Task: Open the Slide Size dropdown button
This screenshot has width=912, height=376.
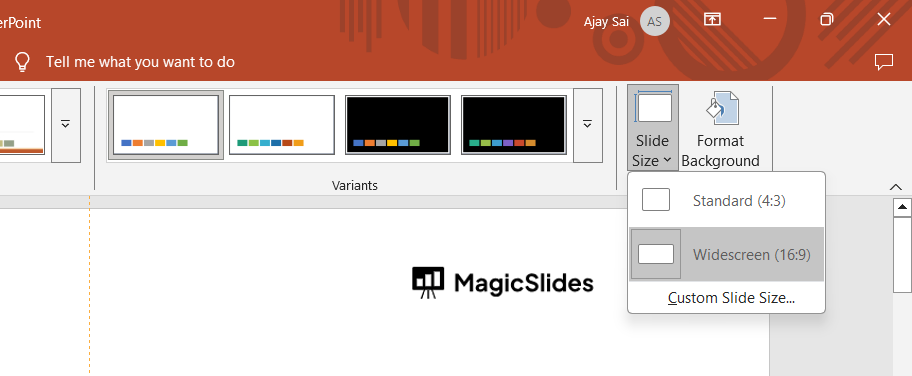Action: 652,127
